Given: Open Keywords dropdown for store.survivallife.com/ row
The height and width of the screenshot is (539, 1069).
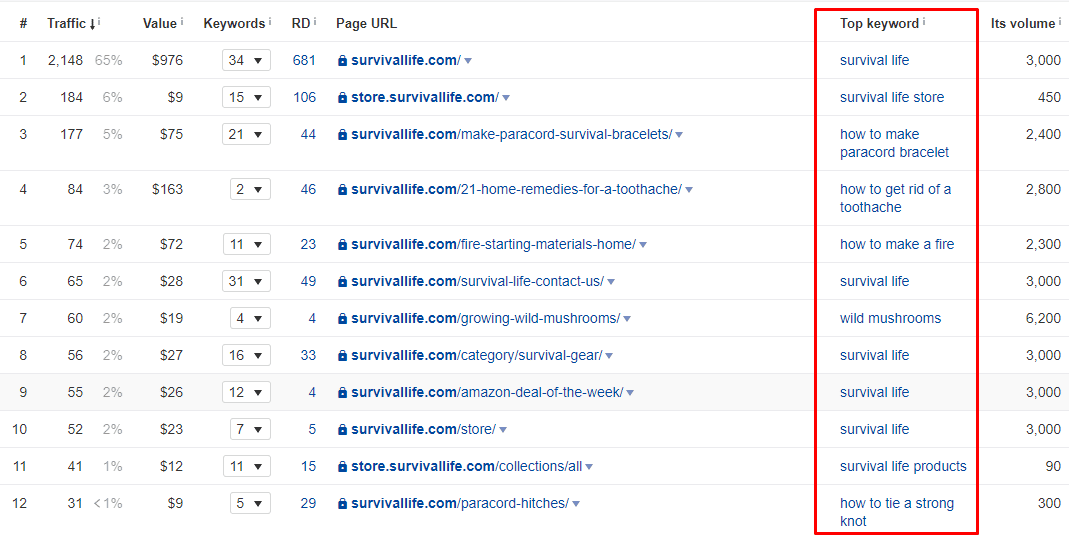Looking at the screenshot, I should 246,97.
